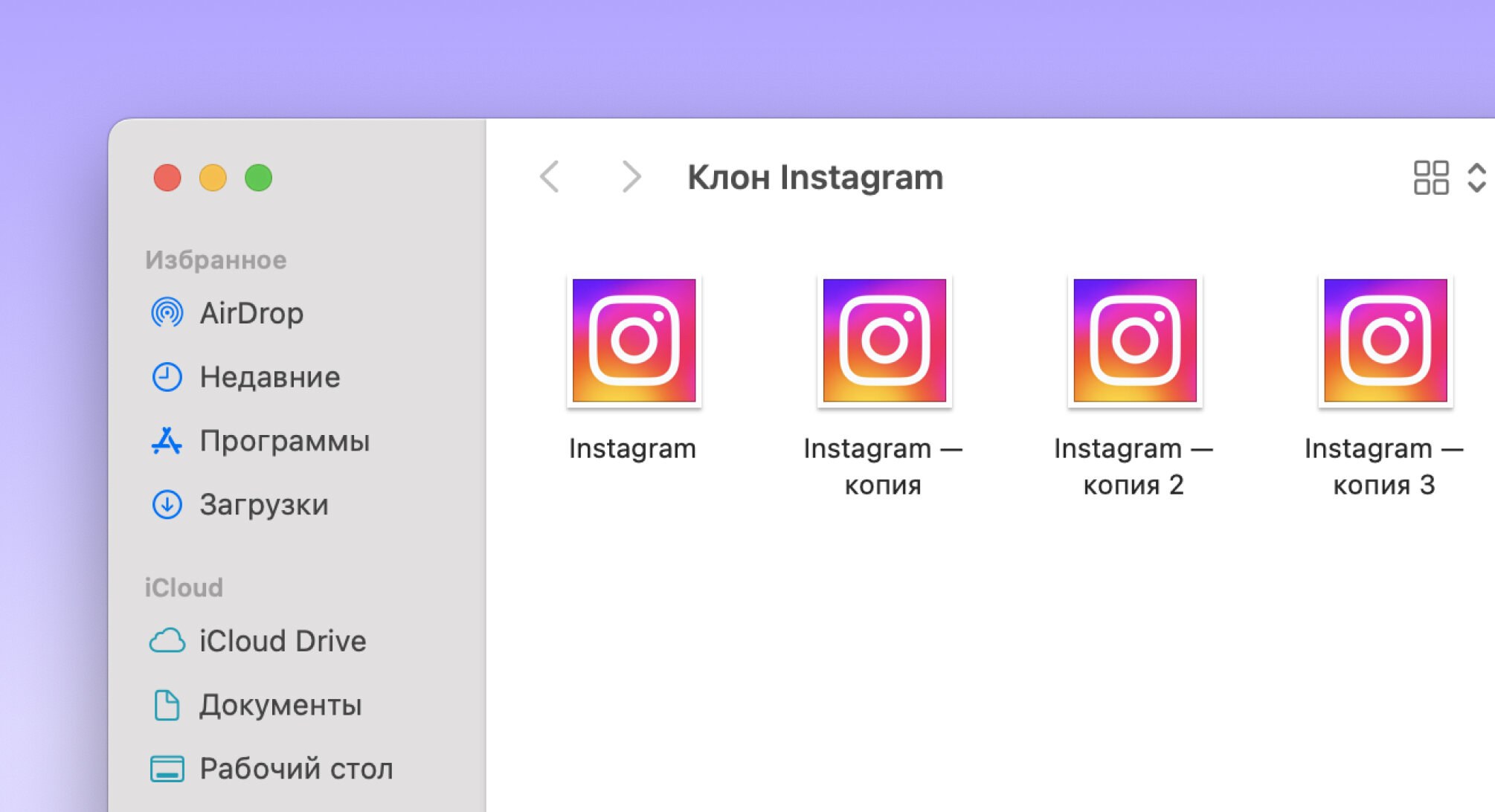Screen dimensions: 1495x812
Task: Select Избранное section header
Action: (x=214, y=259)
